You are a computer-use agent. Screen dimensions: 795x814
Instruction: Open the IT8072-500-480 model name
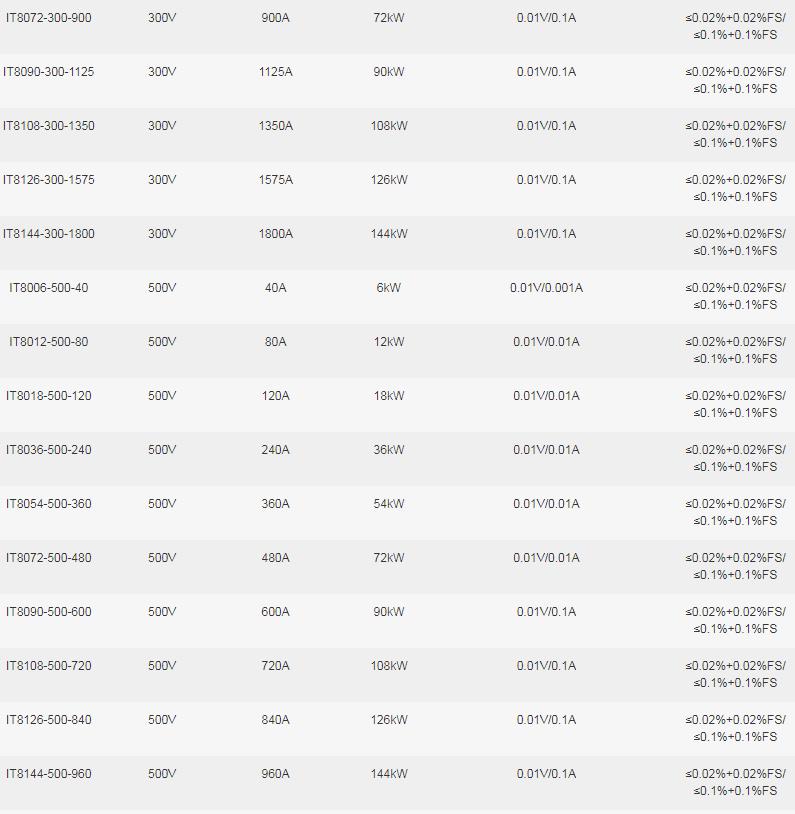48,558
